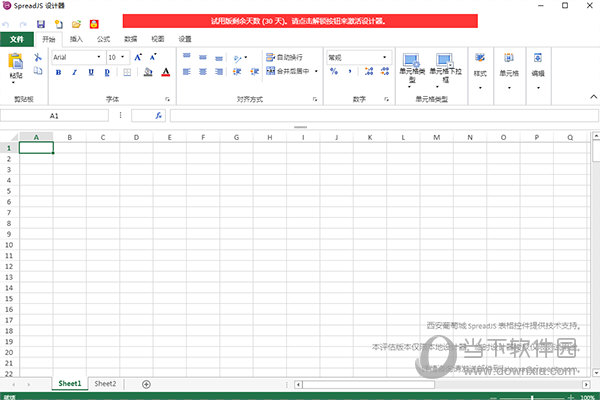Toggle bold formatting
600x400 pixels.
(x=59, y=72)
